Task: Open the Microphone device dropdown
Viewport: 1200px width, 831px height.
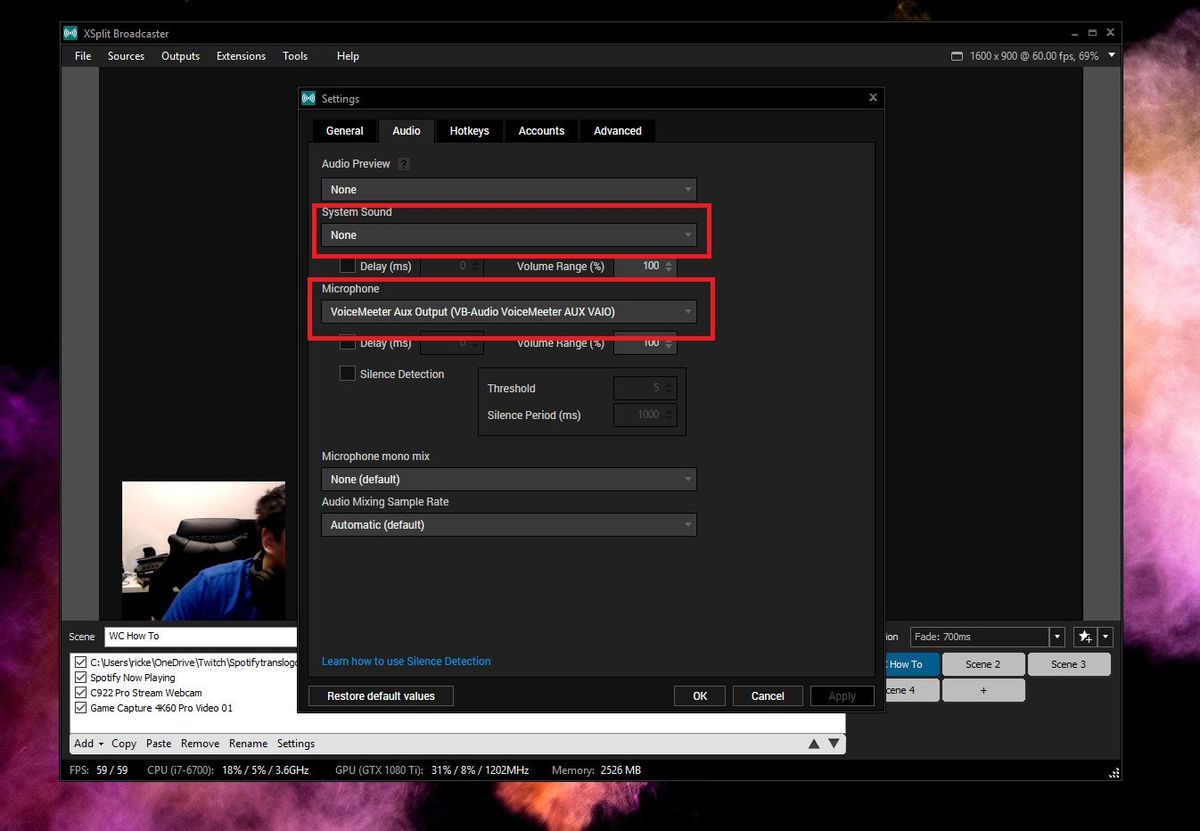Action: click(509, 311)
